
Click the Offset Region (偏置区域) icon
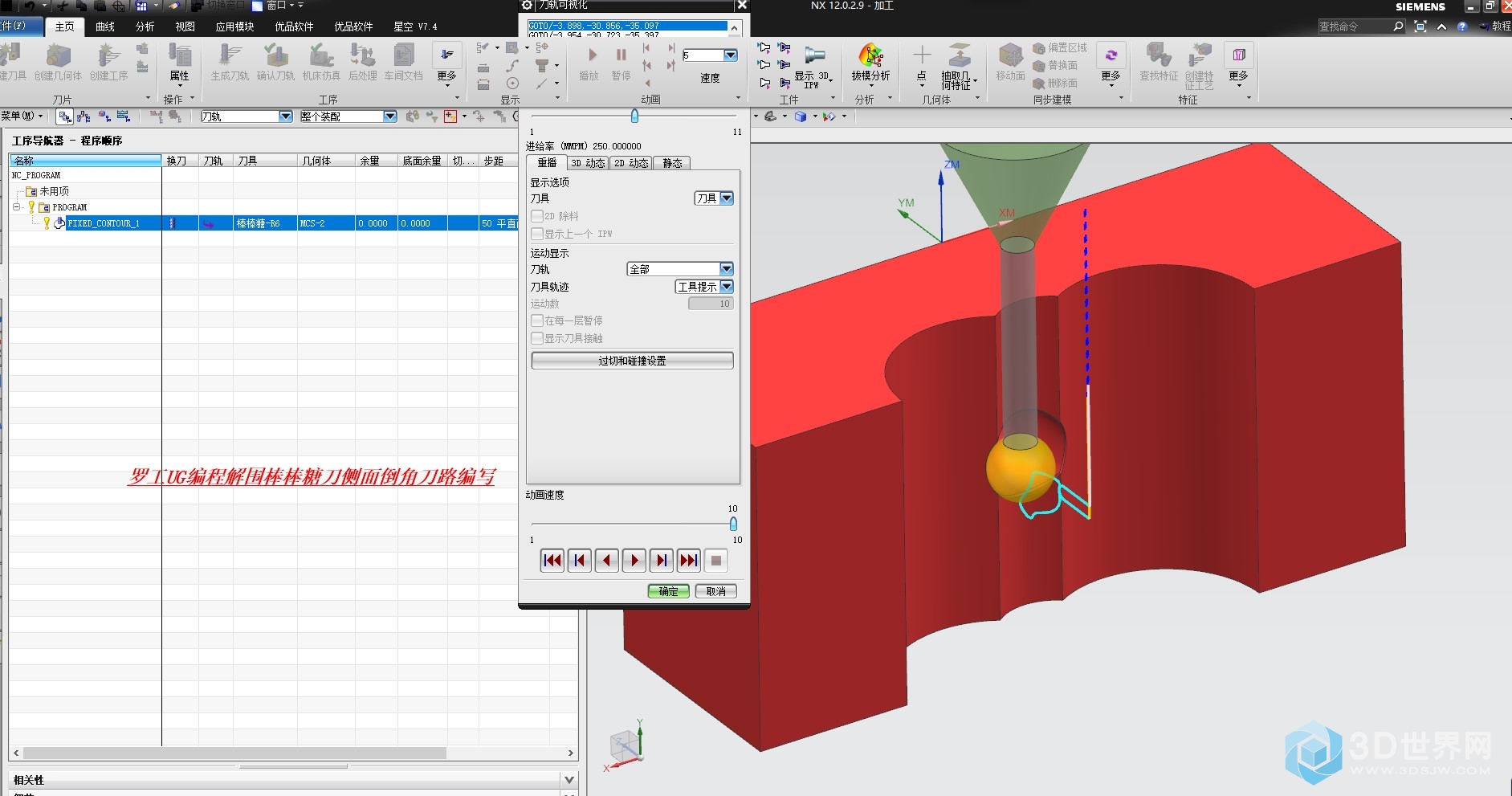[x=1039, y=48]
